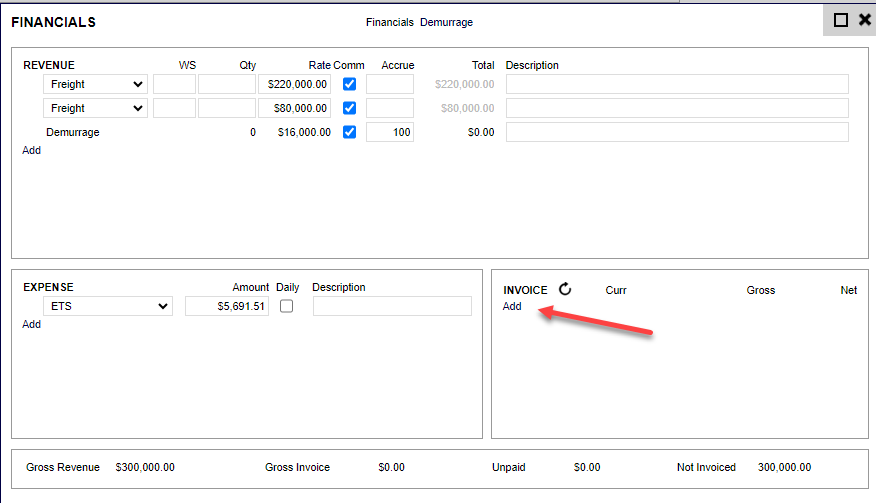Click the ETS expense Description field

tap(392, 306)
